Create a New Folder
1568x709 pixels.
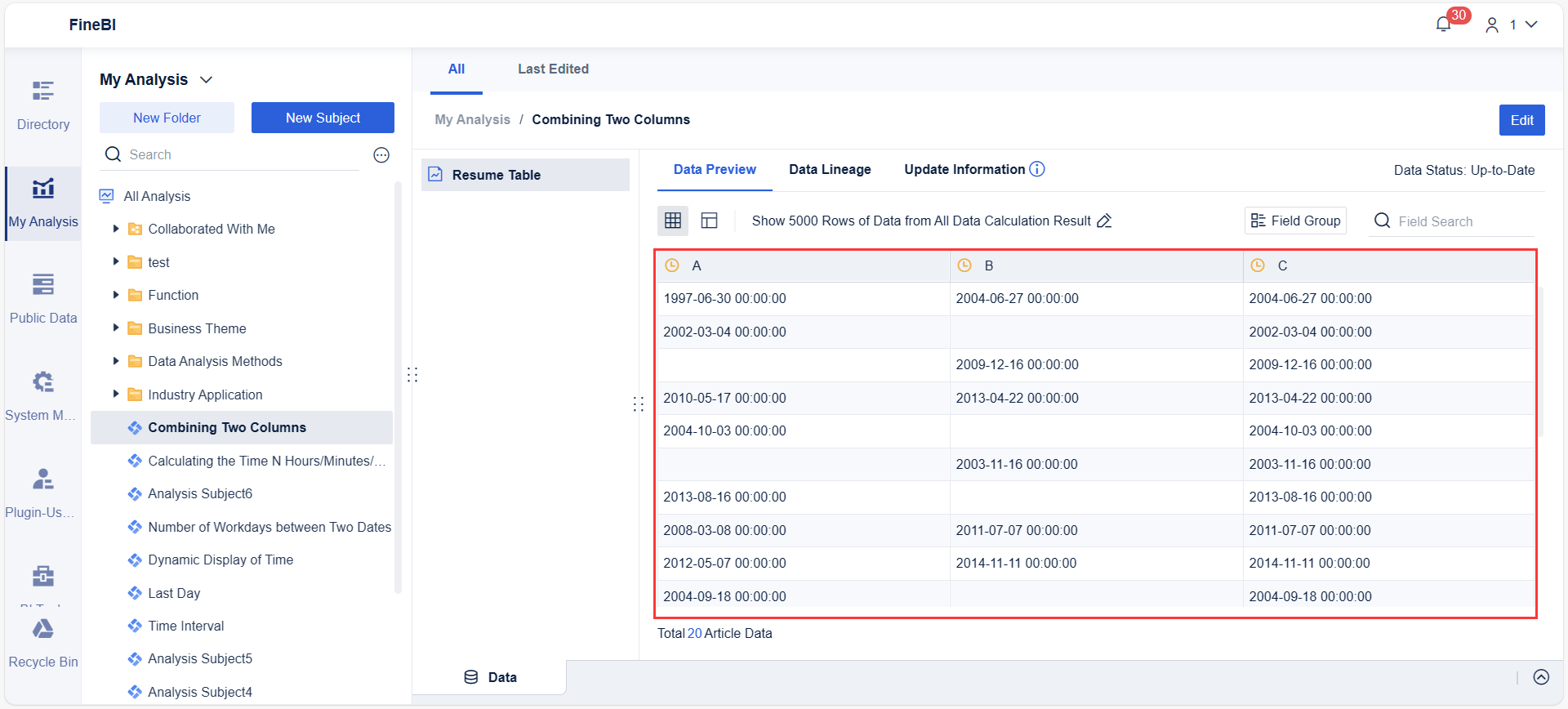coord(167,118)
